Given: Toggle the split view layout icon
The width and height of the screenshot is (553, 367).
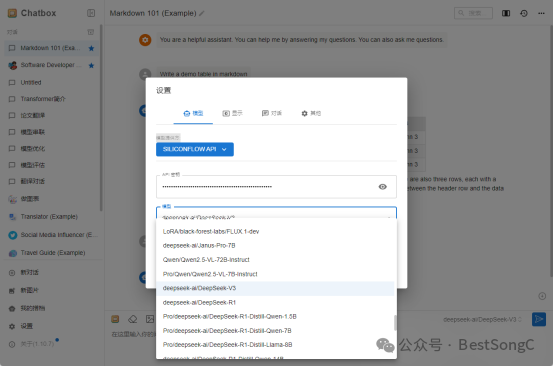Looking at the screenshot, I should [506, 13].
